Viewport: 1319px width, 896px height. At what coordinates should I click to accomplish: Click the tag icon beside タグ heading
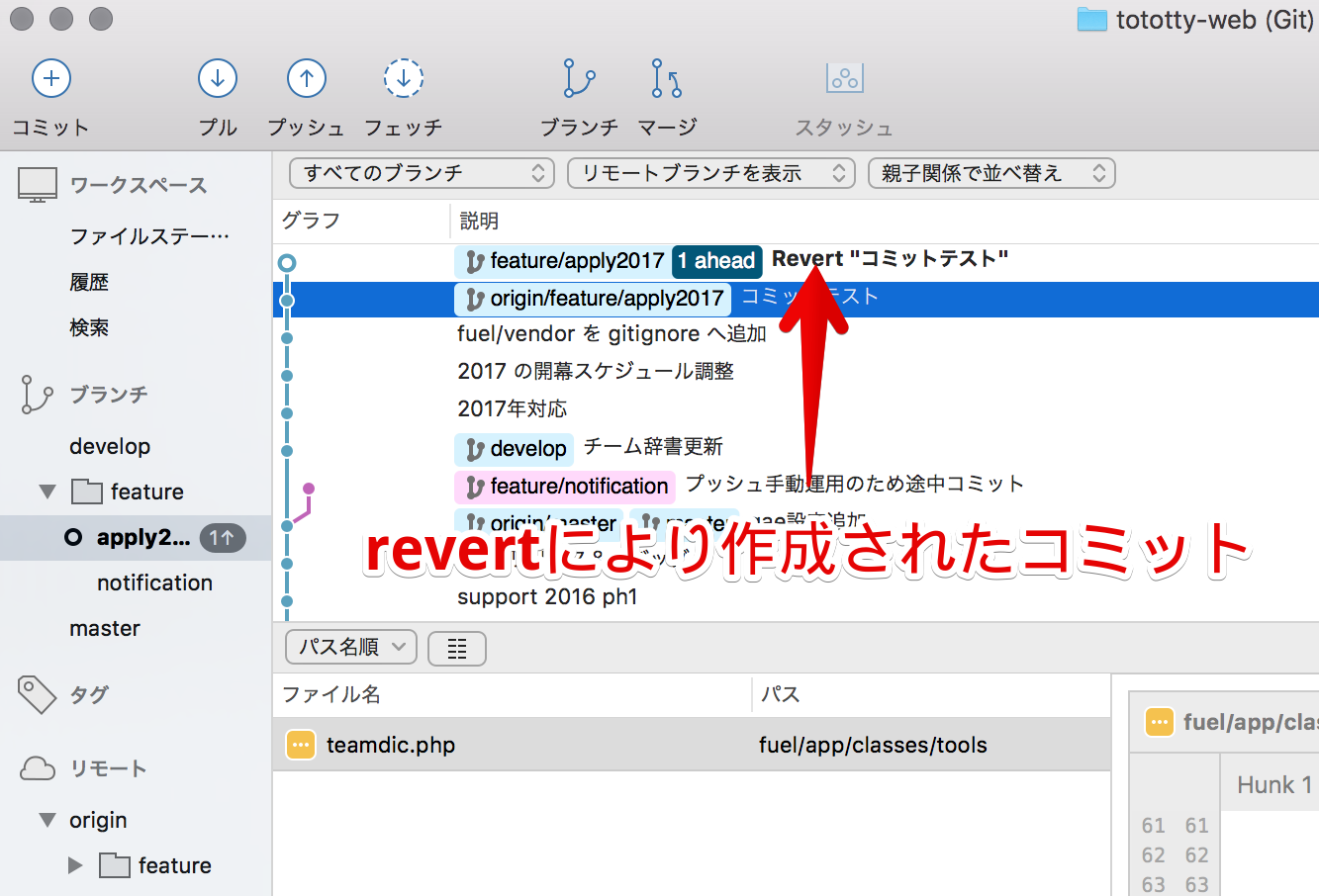click(x=38, y=694)
